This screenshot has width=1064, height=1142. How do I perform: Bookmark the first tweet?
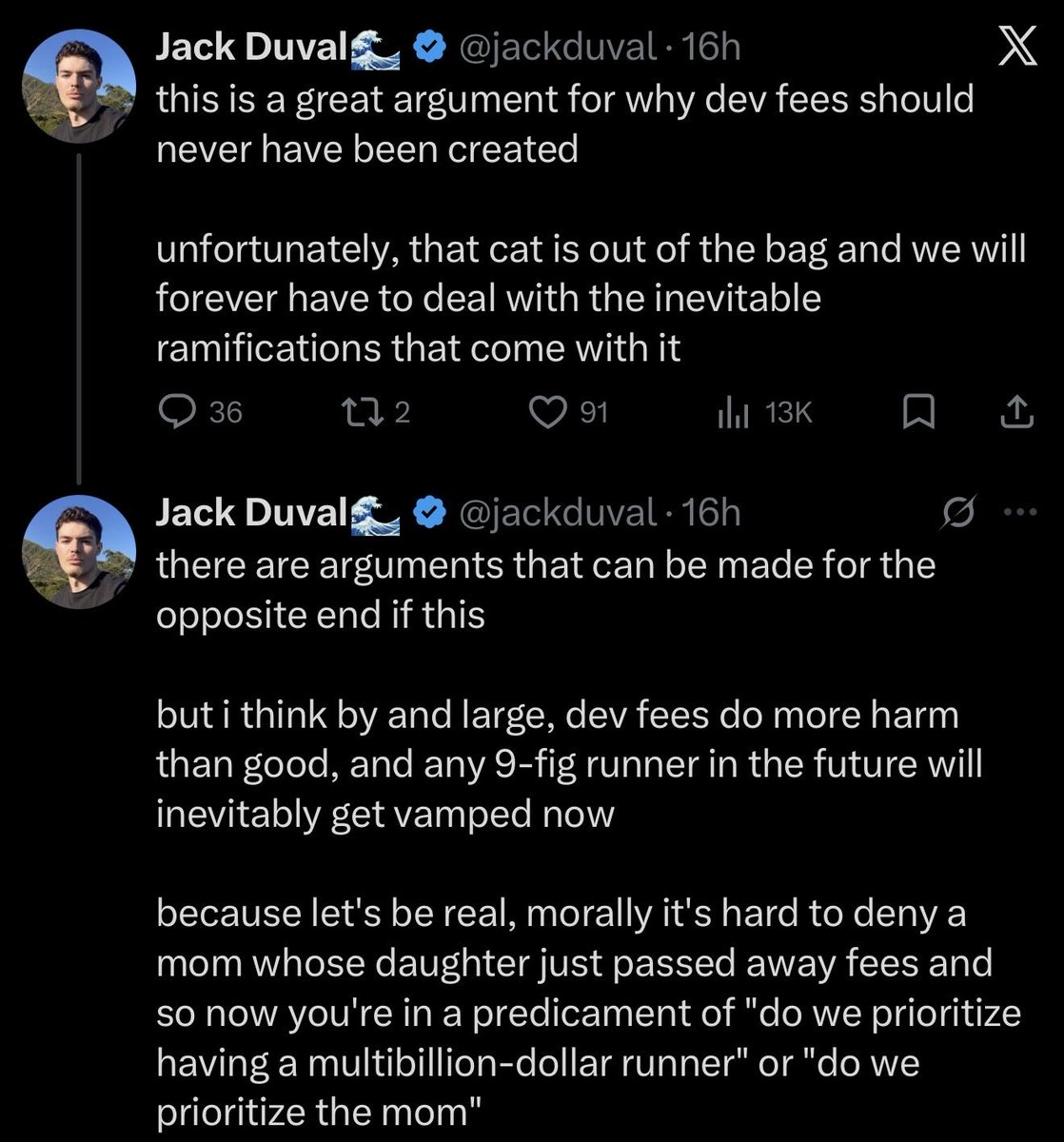coord(916,411)
